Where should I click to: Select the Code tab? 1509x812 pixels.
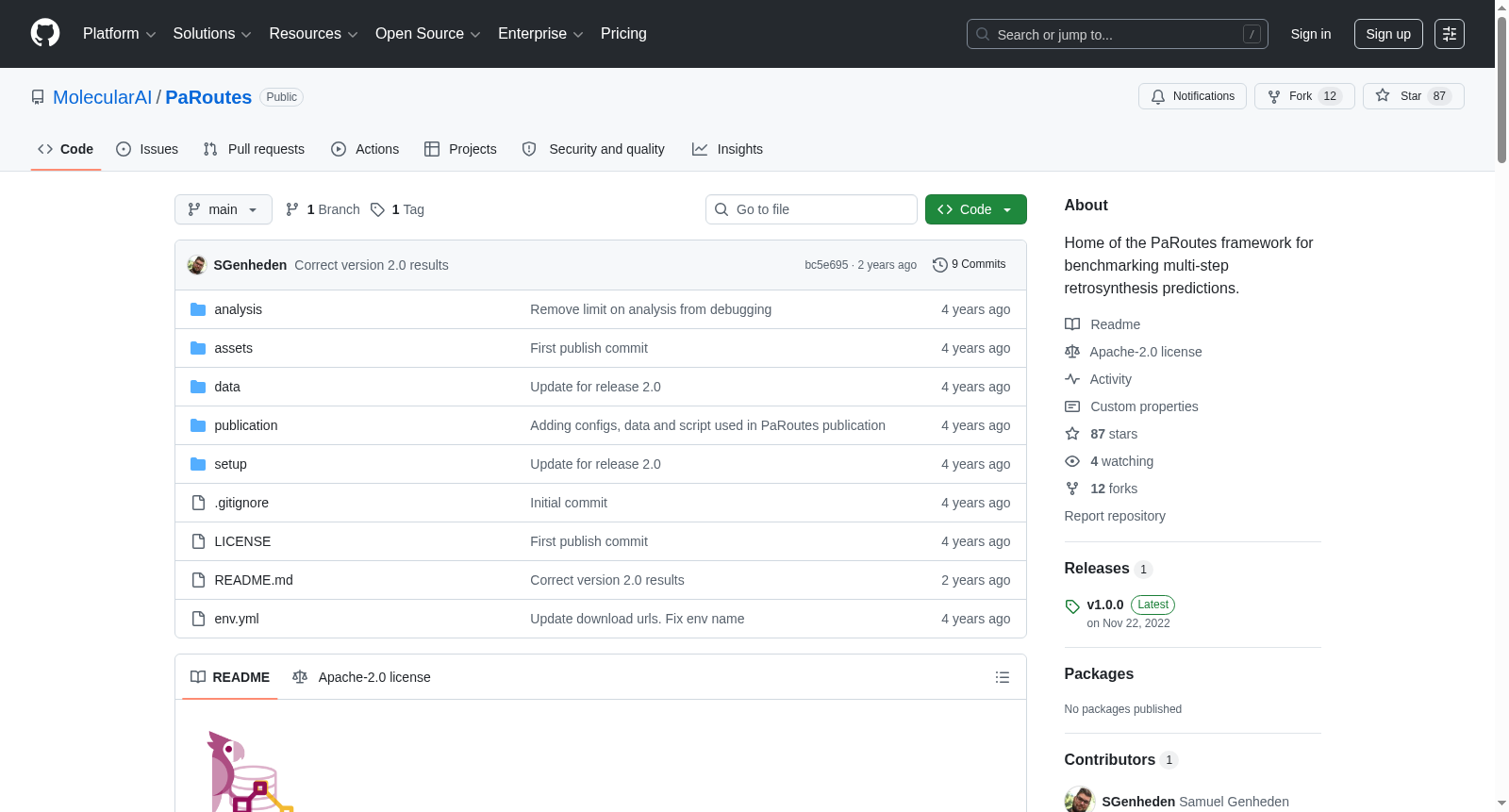tap(66, 149)
